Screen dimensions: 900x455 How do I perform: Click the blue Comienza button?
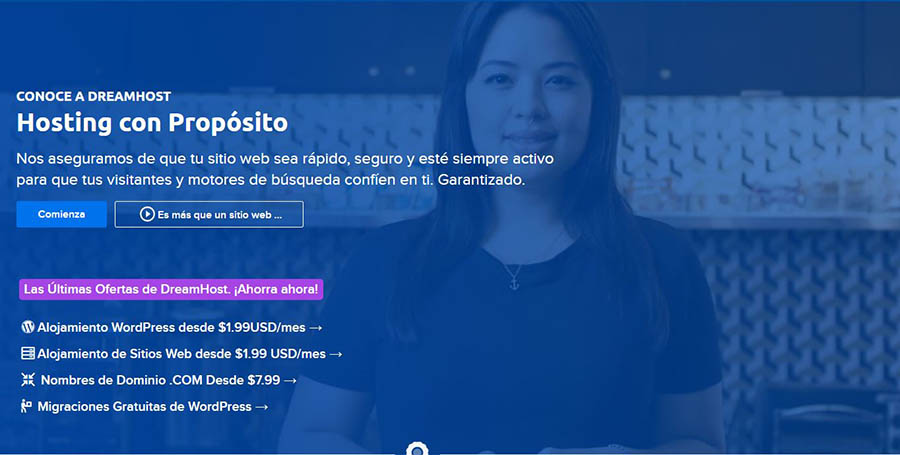pos(61,214)
